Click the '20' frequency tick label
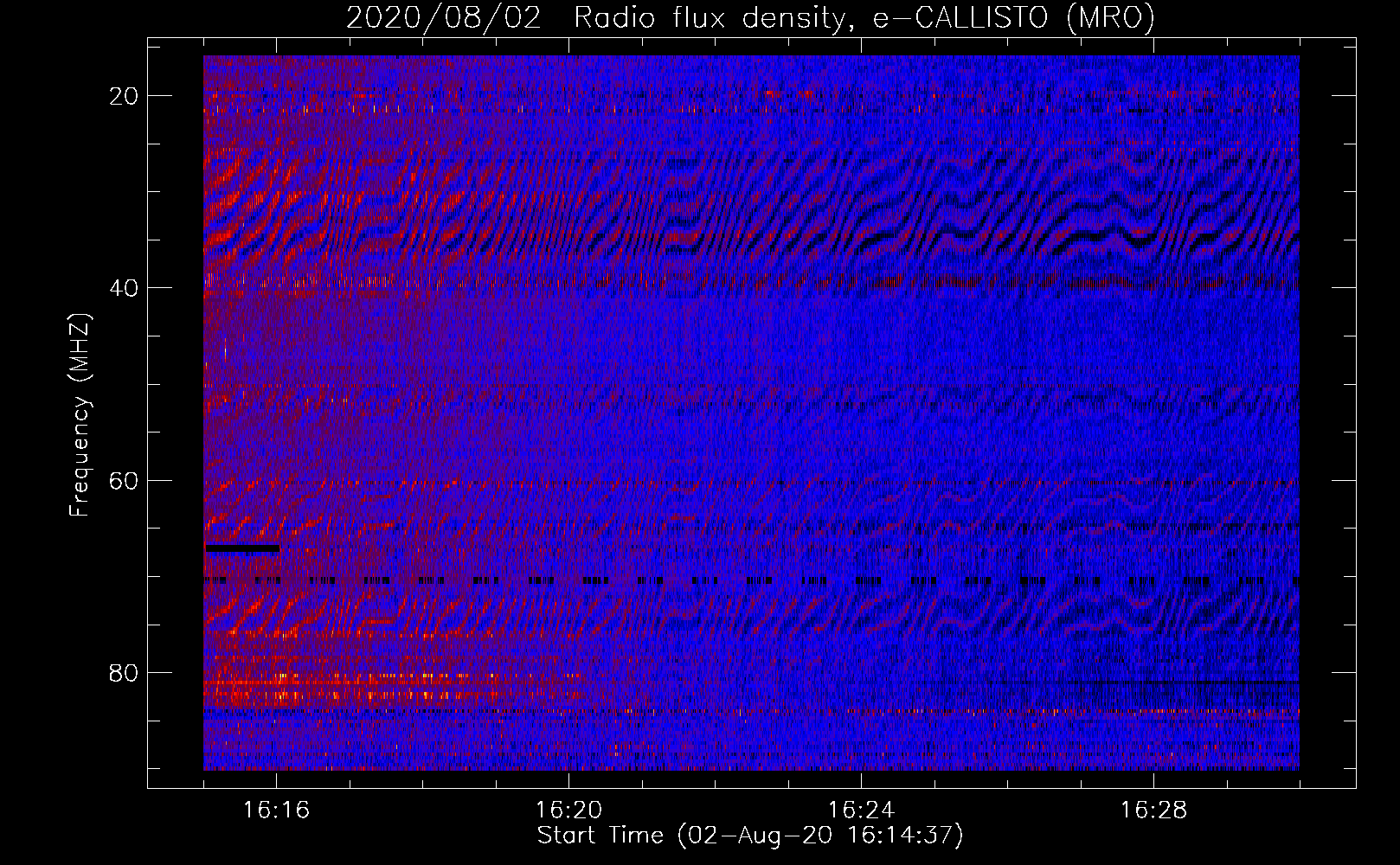Viewport: 1400px width, 865px height. [x=125, y=96]
